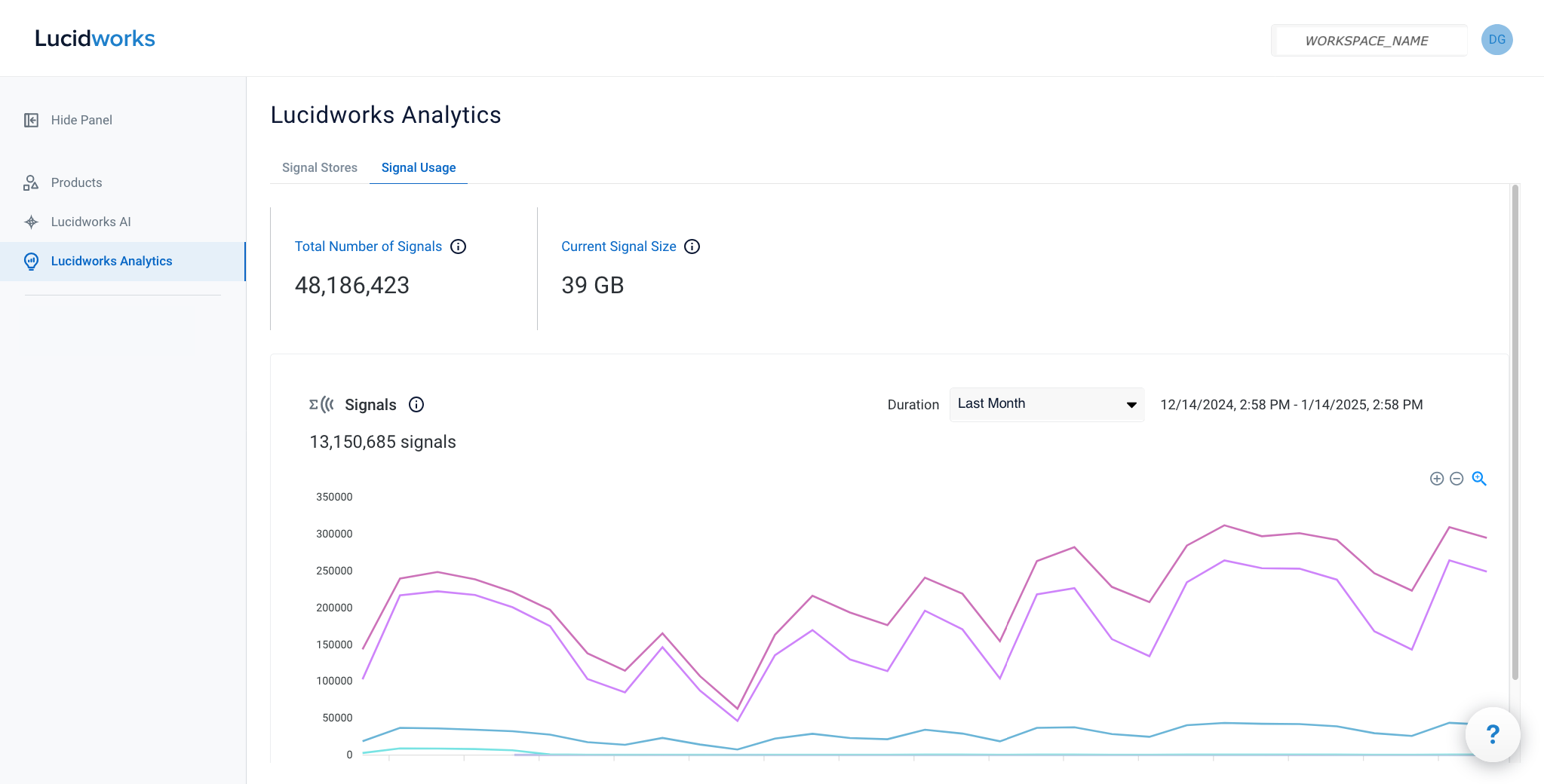This screenshot has height=784, width=1544.
Task: Click the 200000 y-axis label
Action: click(x=334, y=608)
